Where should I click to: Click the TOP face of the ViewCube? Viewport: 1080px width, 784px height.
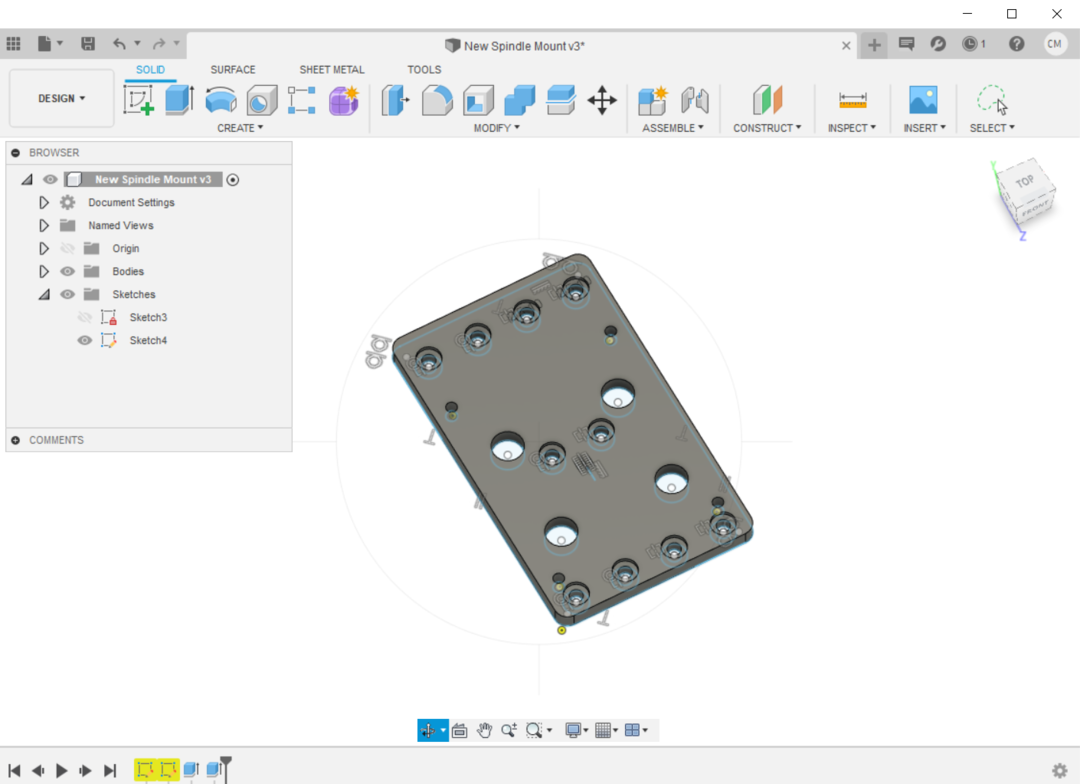pyautogui.click(x=1024, y=183)
